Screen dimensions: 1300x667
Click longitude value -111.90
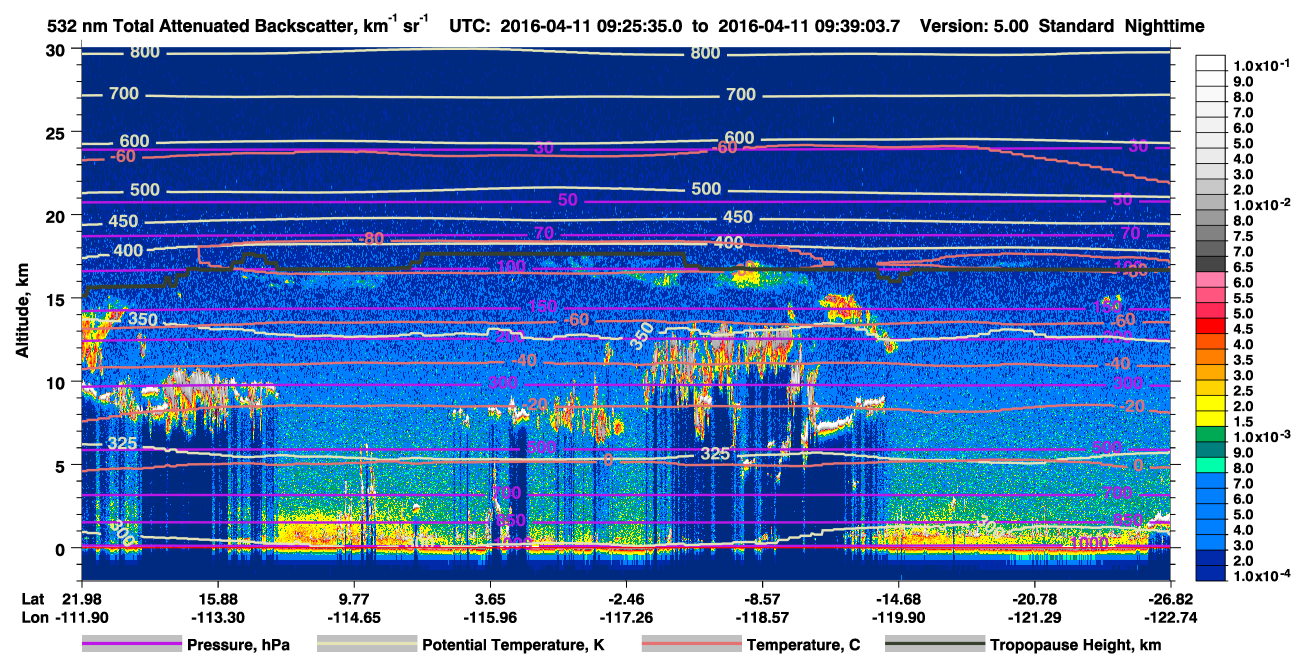pyautogui.click(x=80, y=617)
